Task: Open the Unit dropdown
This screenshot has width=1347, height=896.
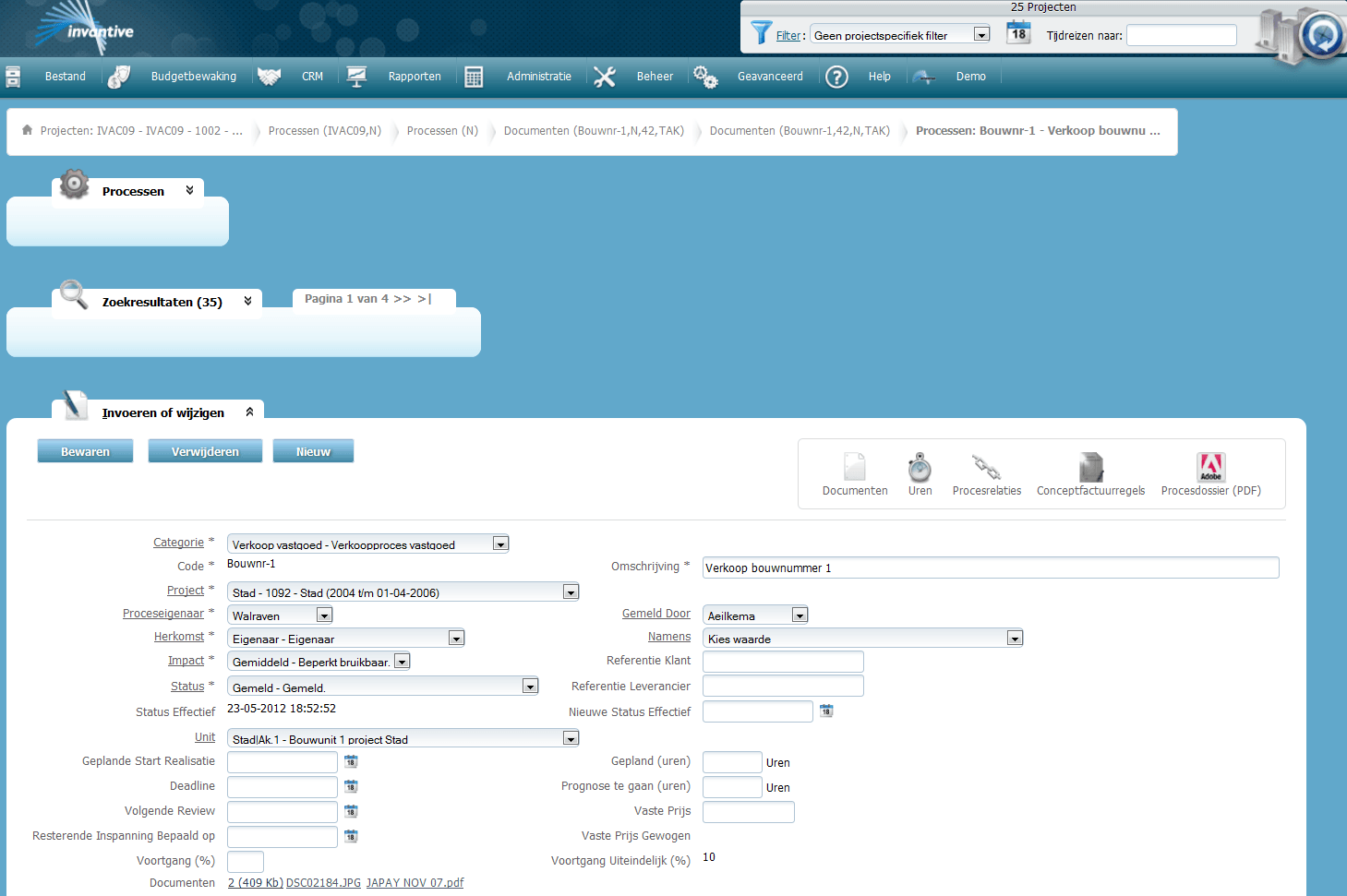Action: pyautogui.click(x=403, y=738)
